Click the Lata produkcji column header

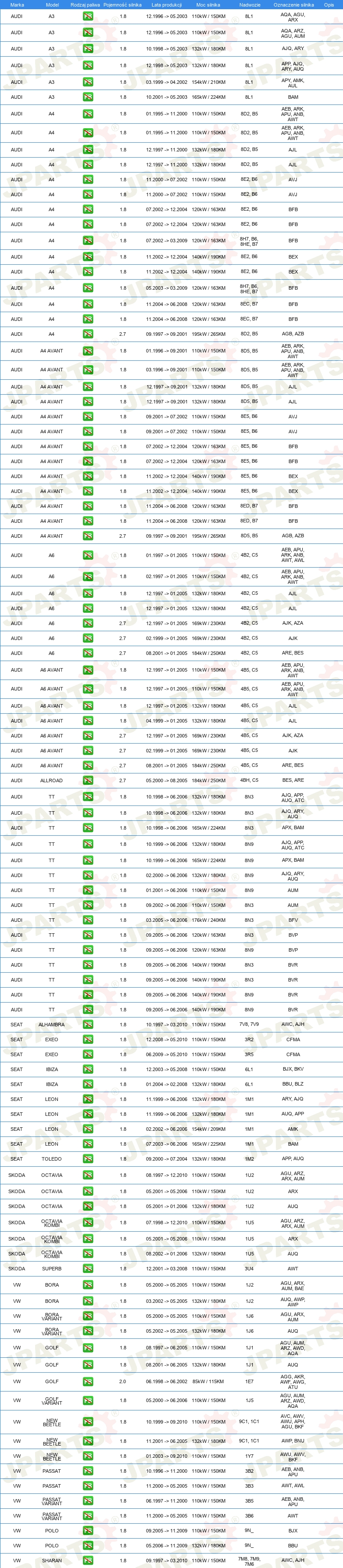point(167,4)
